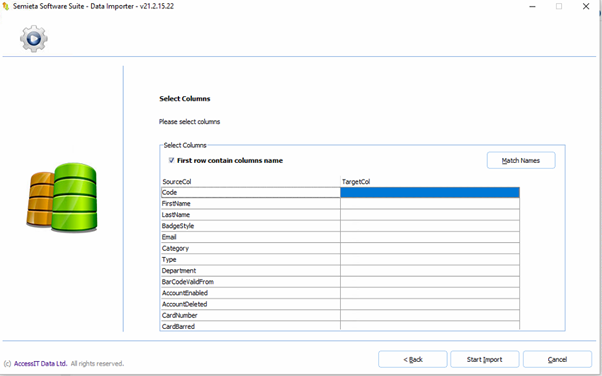Image resolution: width=602 pixels, height=376 pixels.
Task: Click the green and orange database icon
Action: [x=62, y=197]
